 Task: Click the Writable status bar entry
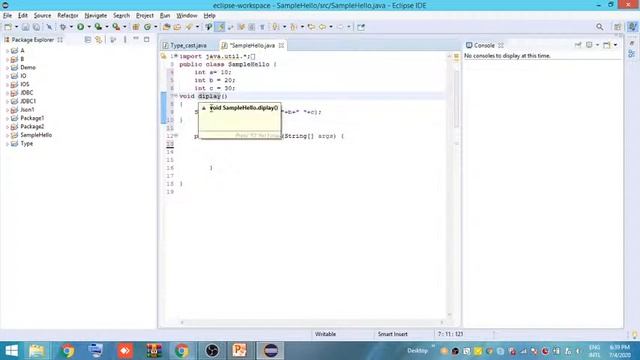pyautogui.click(x=325, y=334)
